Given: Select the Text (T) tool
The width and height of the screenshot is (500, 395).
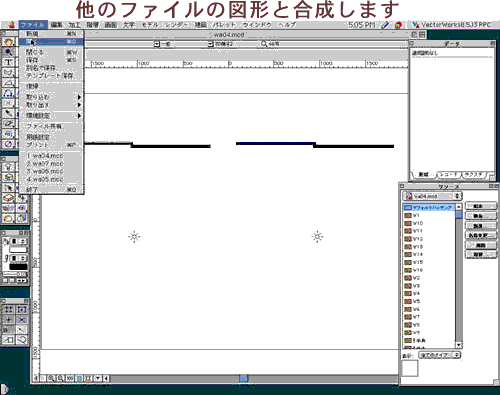Looking at the screenshot, I should tap(8, 62).
